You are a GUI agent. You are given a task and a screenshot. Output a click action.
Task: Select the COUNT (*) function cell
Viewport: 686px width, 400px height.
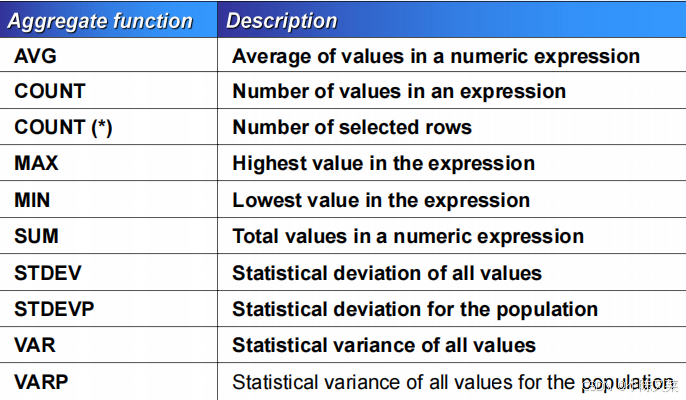[x=108, y=127]
